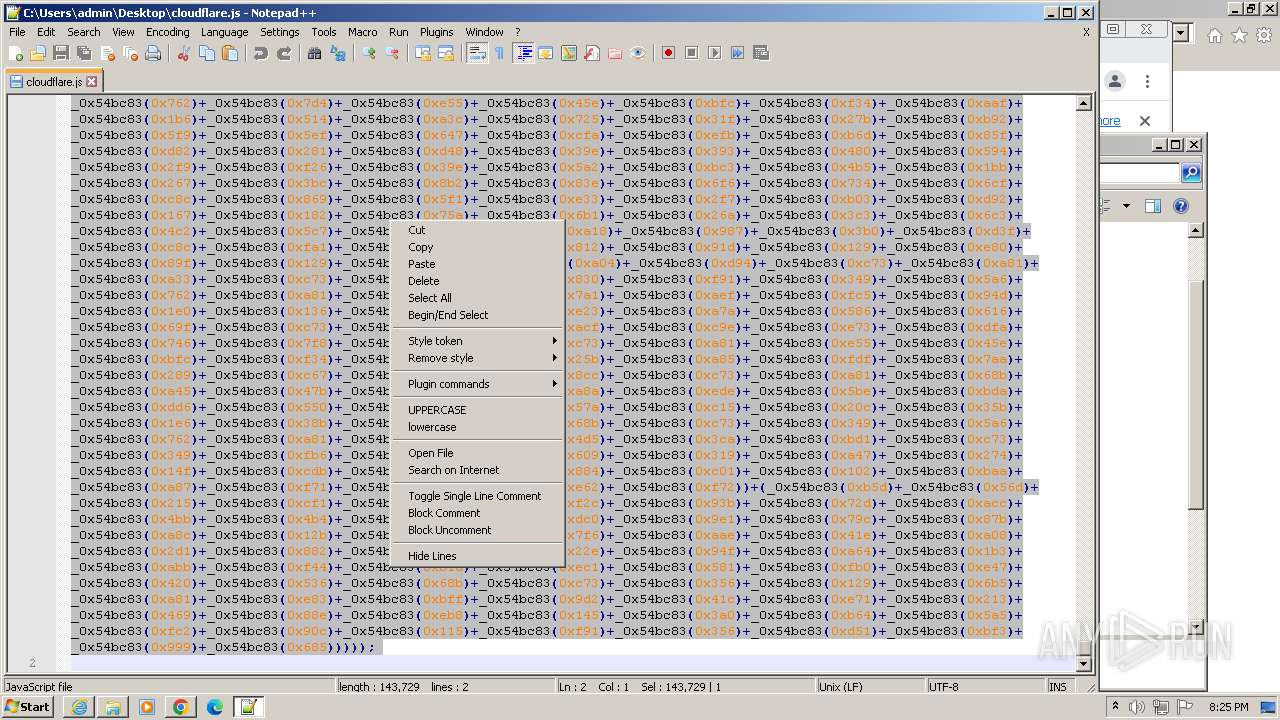This screenshot has width=1280, height=720.
Task: Open Microsoft Edge from the taskbar
Action: [215, 707]
